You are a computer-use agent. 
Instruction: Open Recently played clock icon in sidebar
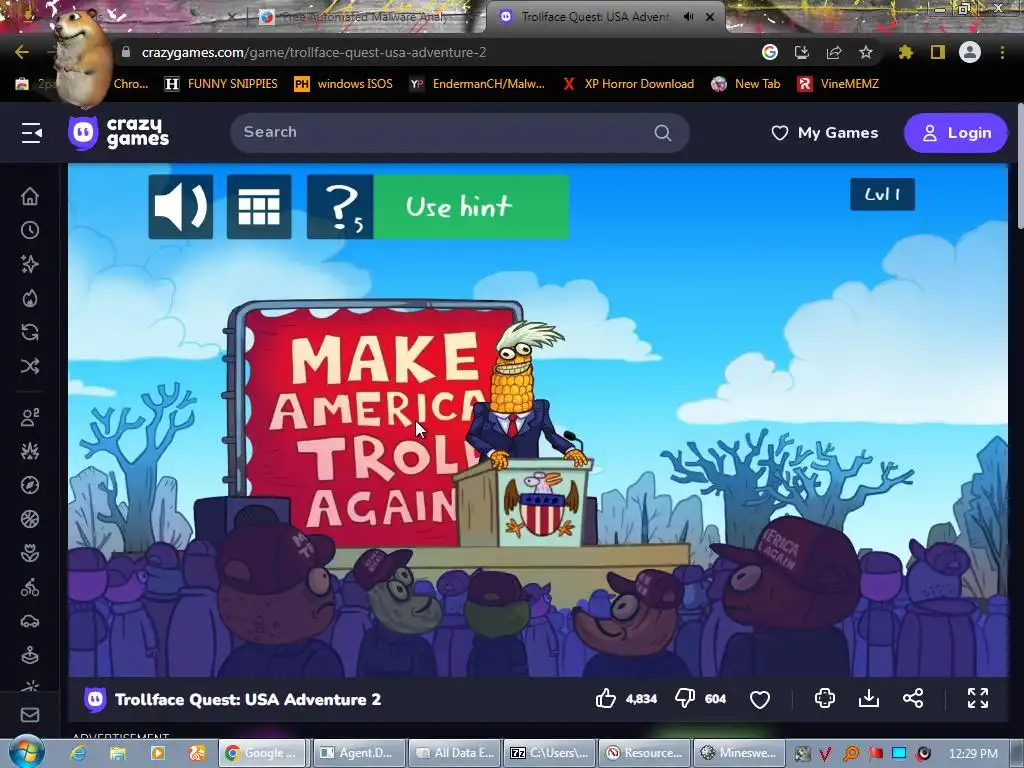coord(30,230)
